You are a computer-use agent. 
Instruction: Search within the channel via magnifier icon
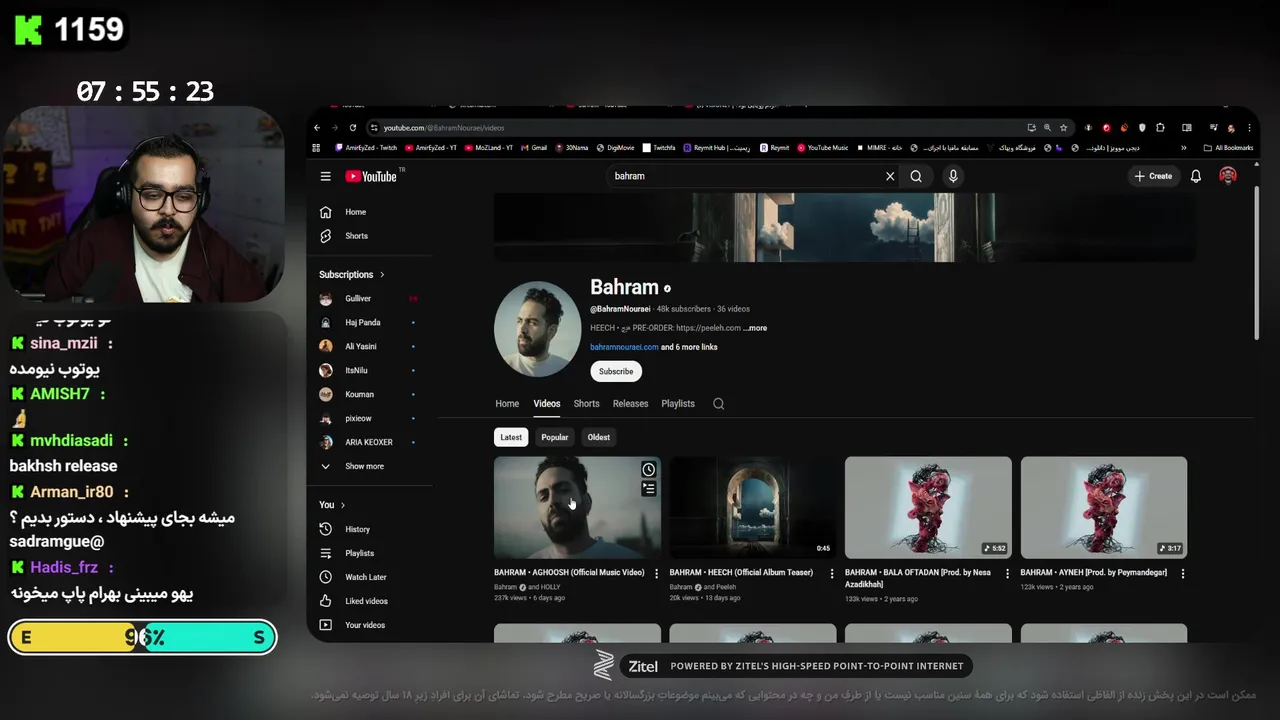tap(718, 404)
